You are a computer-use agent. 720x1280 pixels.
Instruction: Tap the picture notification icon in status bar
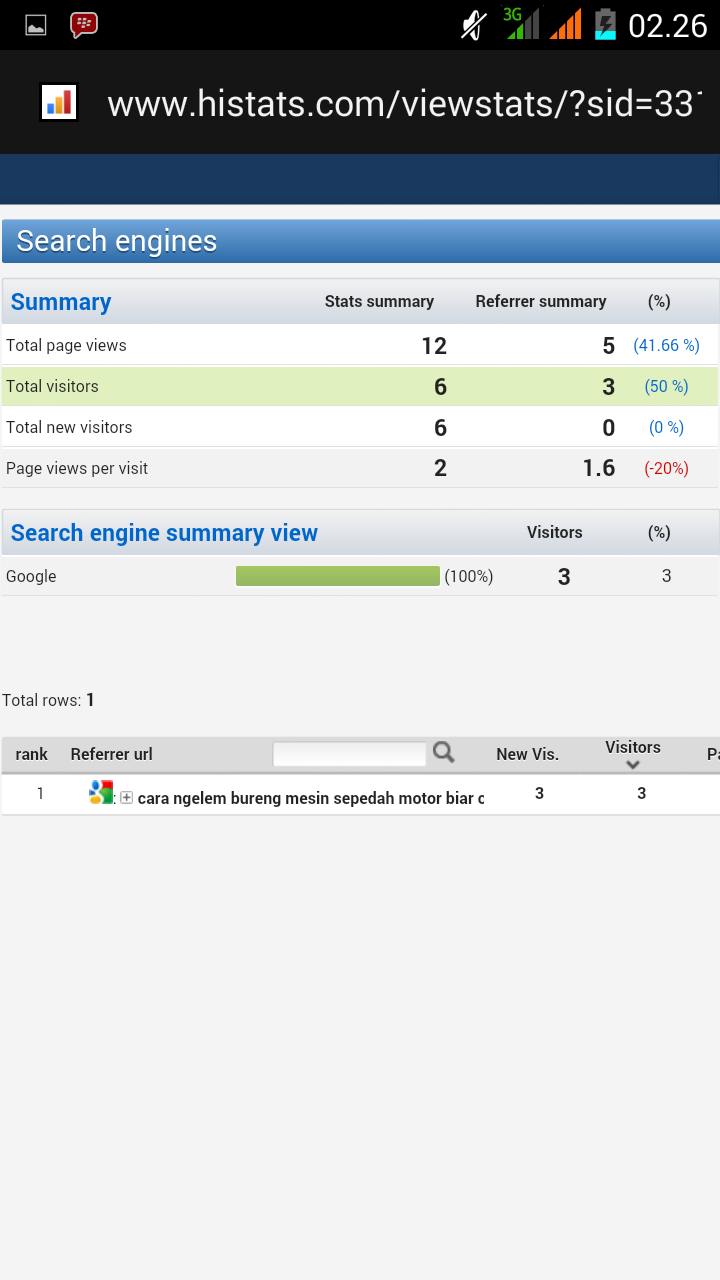pos(36,26)
